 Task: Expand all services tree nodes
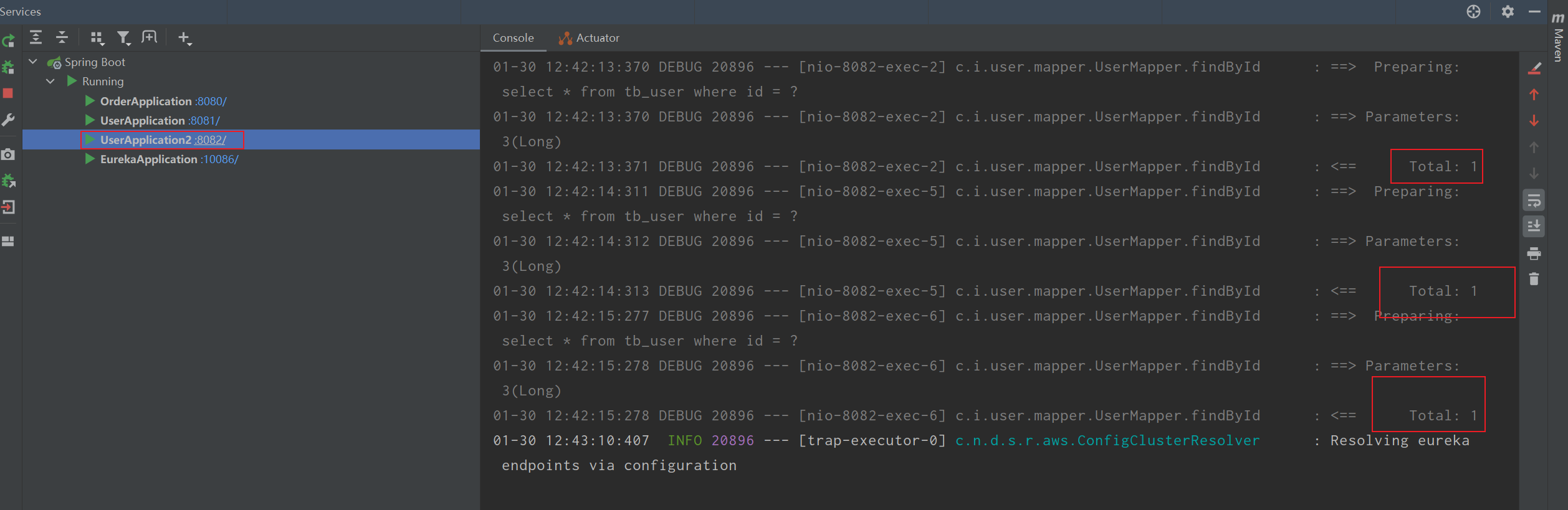pyautogui.click(x=36, y=38)
